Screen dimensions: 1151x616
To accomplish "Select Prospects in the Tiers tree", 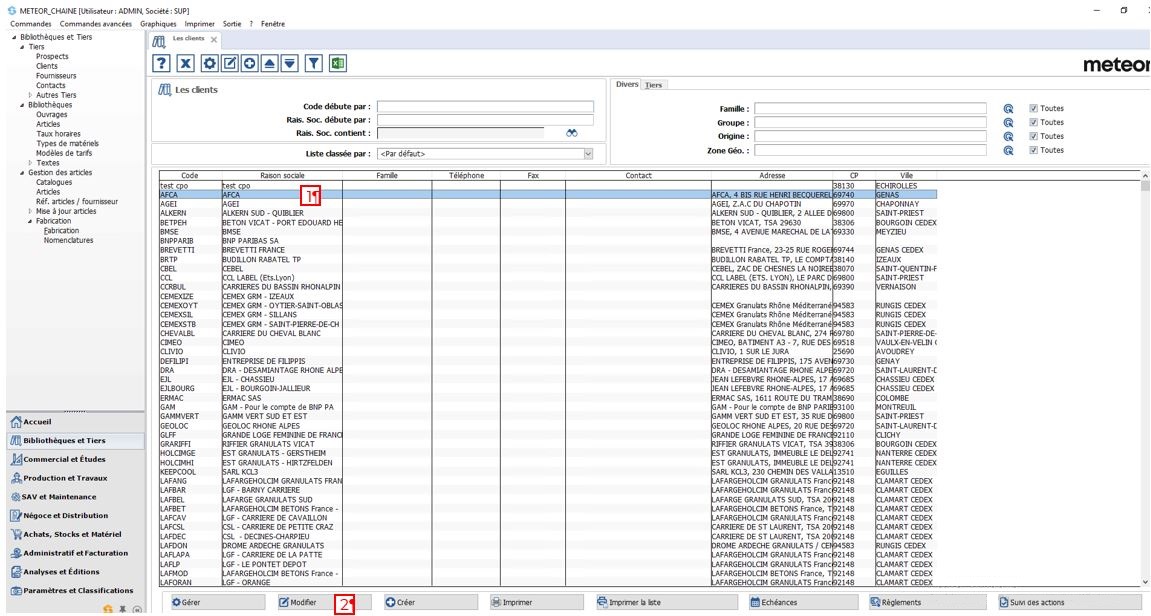I will tap(52, 57).
